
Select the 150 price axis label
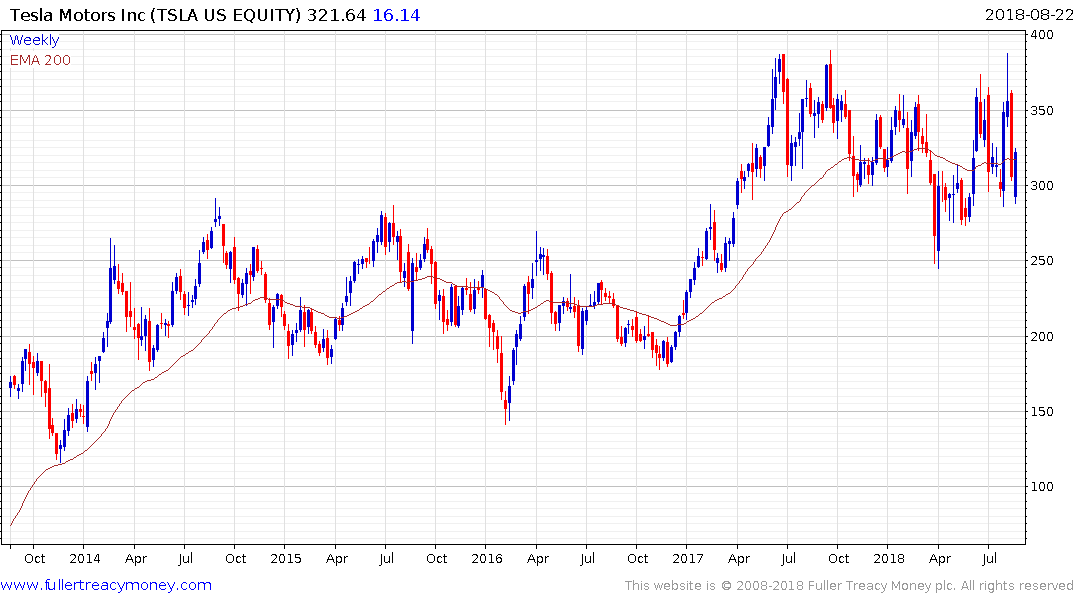1042,411
